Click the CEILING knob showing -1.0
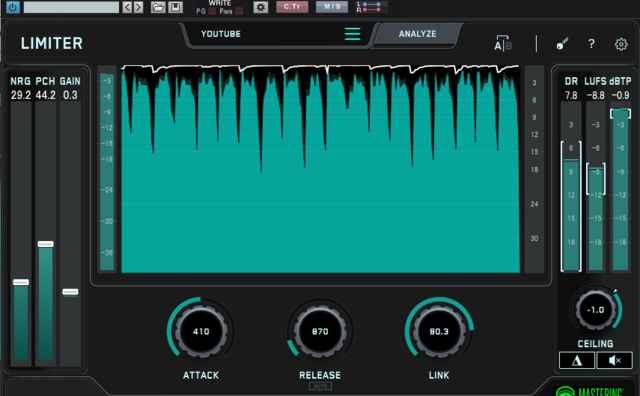Image resolution: width=640 pixels, height=396 pixels. 596,310
